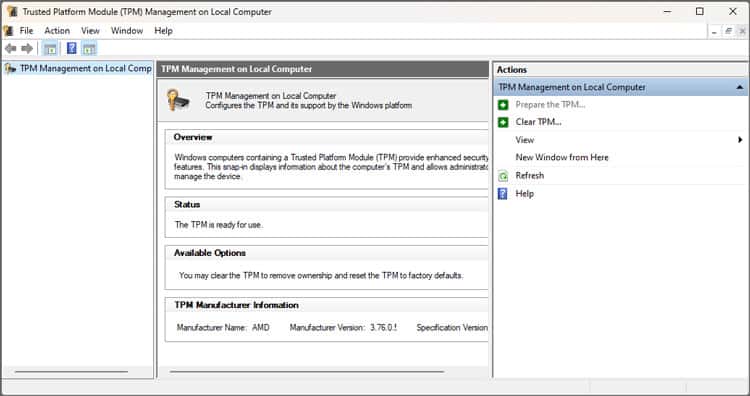
Task: Expand the View submenu arrow
Action: 740,140
